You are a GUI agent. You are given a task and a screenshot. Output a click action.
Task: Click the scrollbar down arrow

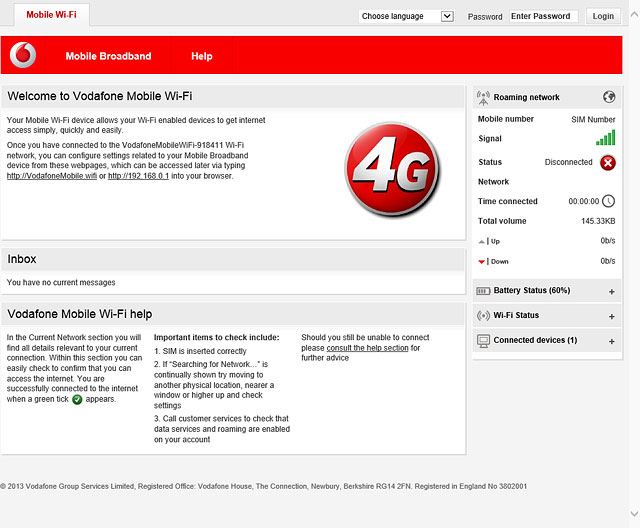634,513
